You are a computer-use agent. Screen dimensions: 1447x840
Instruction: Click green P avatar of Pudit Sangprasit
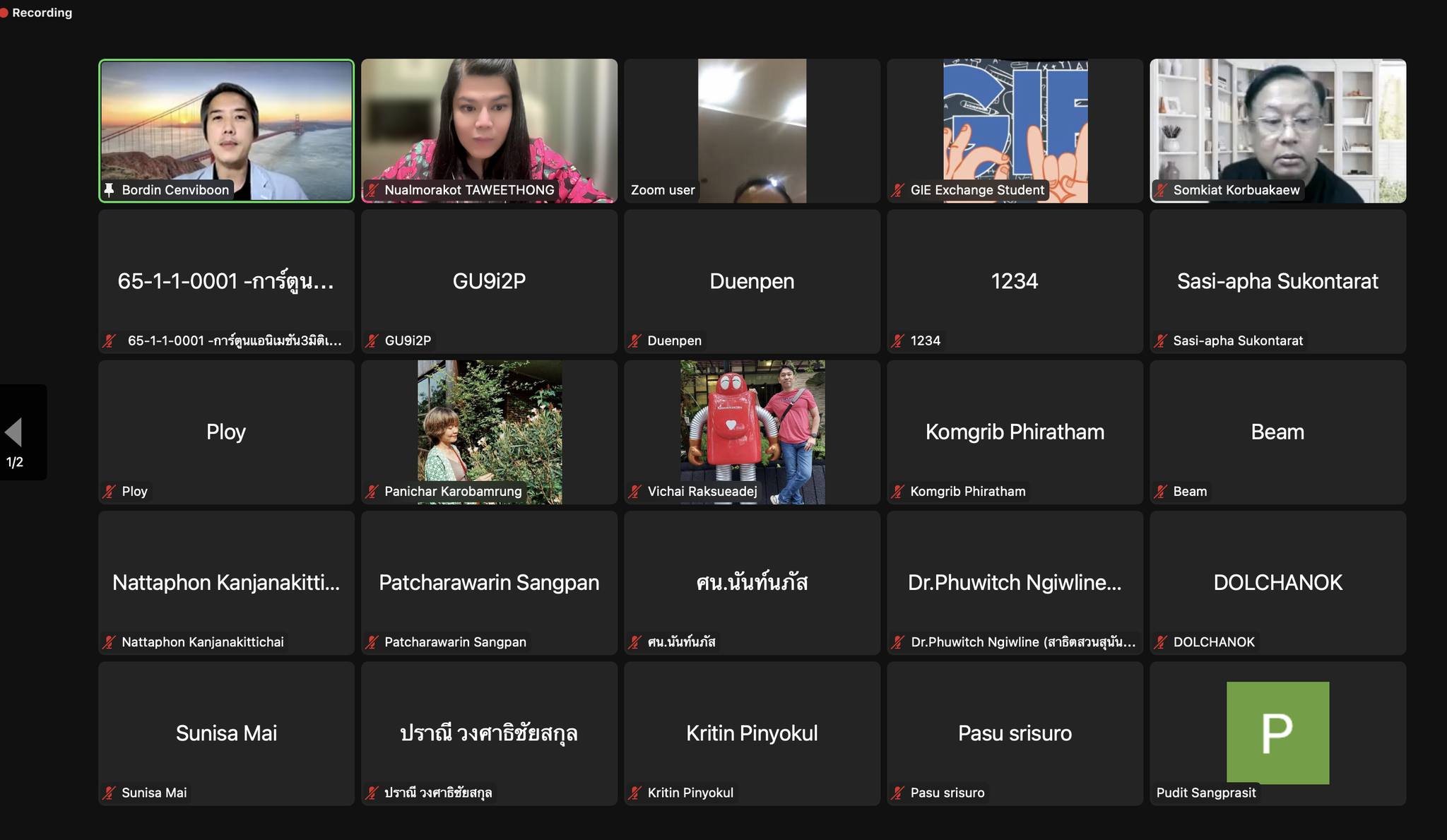(1277, 732)
